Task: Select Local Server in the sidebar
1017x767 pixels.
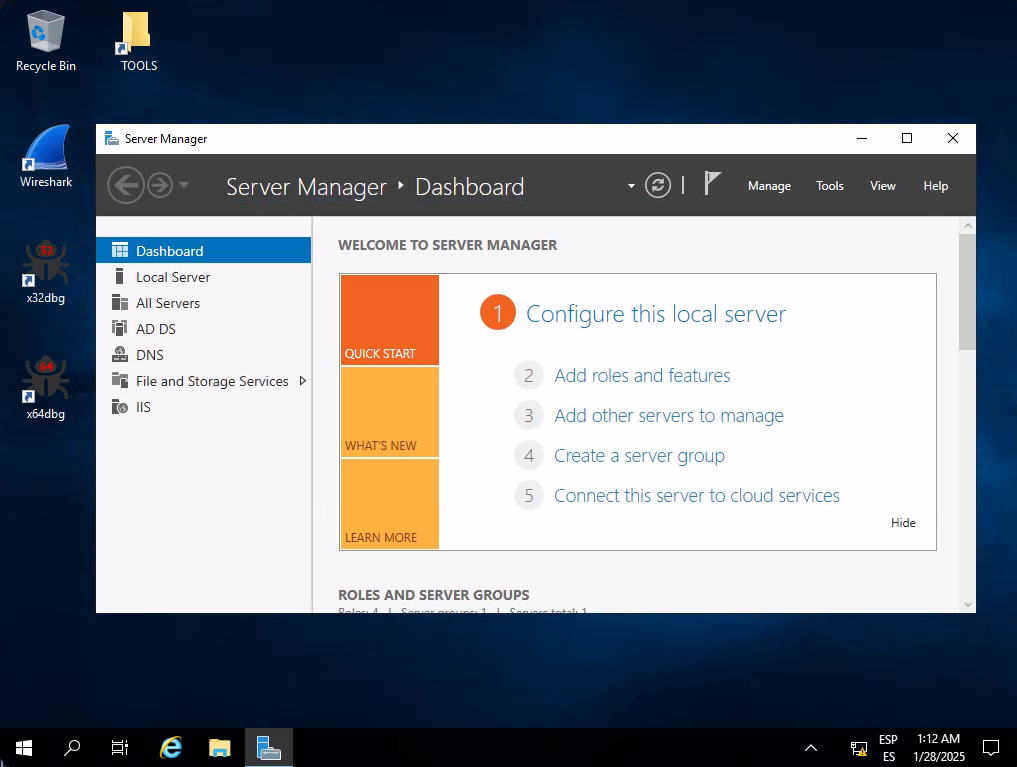Action: tap(204, 277)
